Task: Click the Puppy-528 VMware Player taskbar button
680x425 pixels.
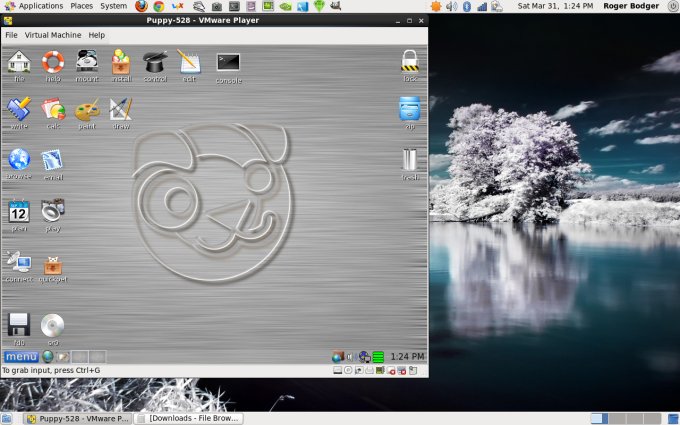Action: 78,418
